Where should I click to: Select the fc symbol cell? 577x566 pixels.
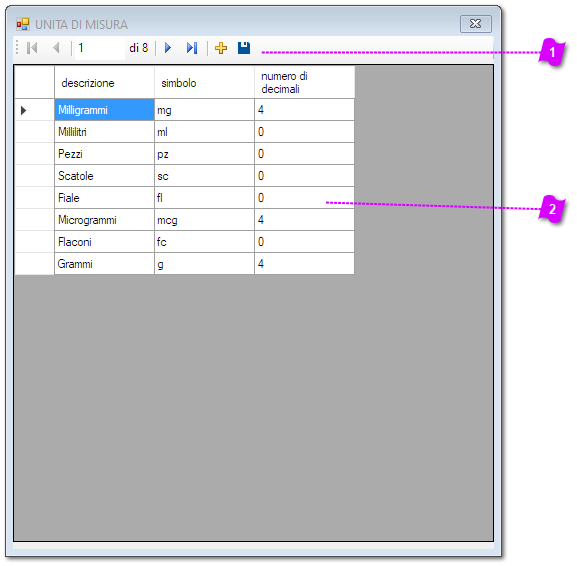[204, 242]
